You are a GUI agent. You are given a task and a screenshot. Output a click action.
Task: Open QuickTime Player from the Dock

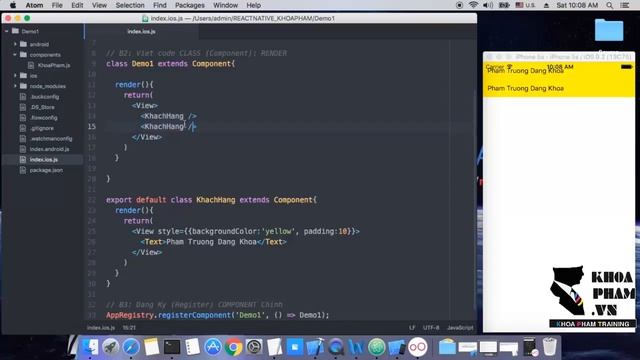click(x=336, y=347)
